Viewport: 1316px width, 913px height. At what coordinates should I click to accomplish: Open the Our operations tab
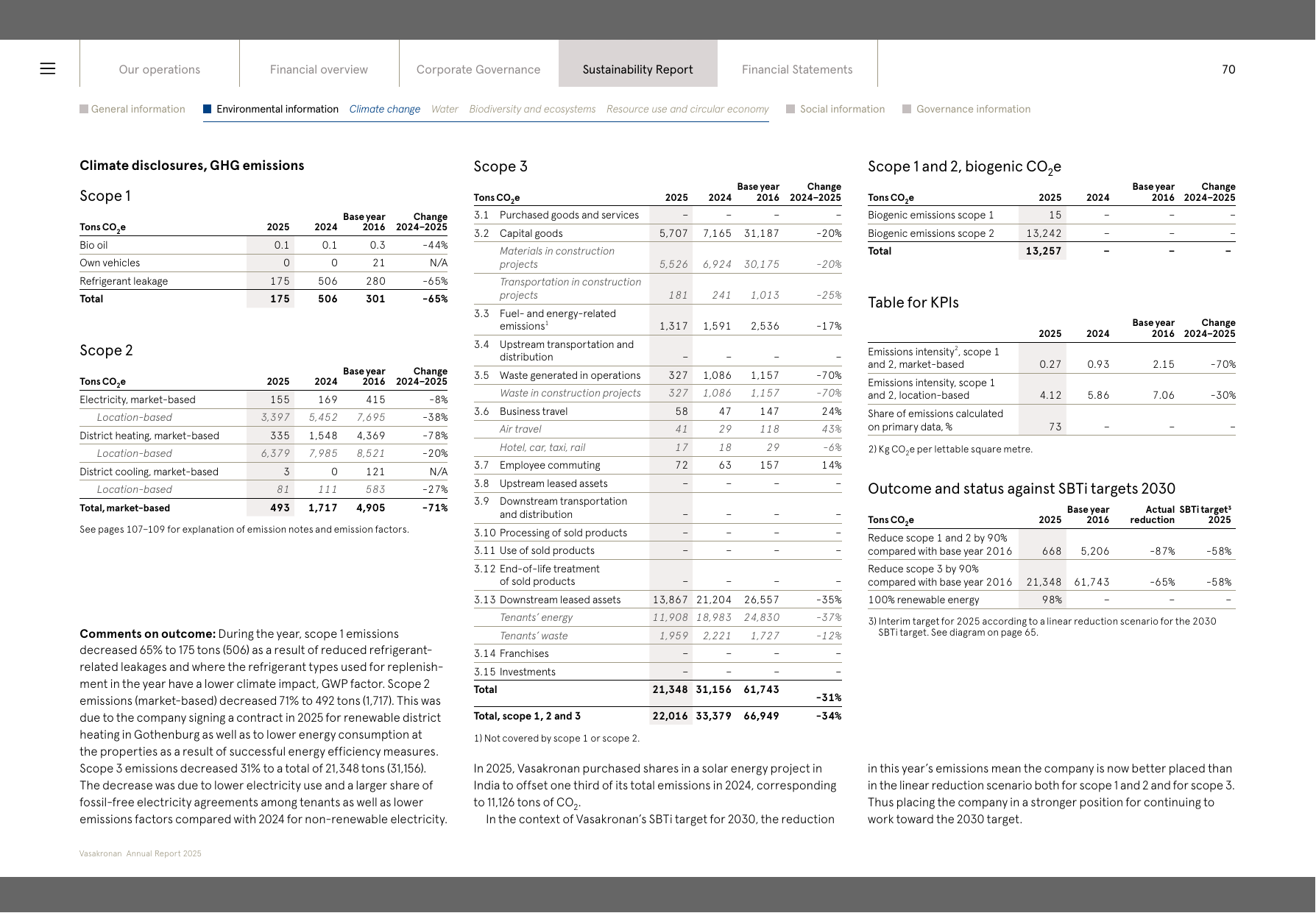(x=160, y=69)
